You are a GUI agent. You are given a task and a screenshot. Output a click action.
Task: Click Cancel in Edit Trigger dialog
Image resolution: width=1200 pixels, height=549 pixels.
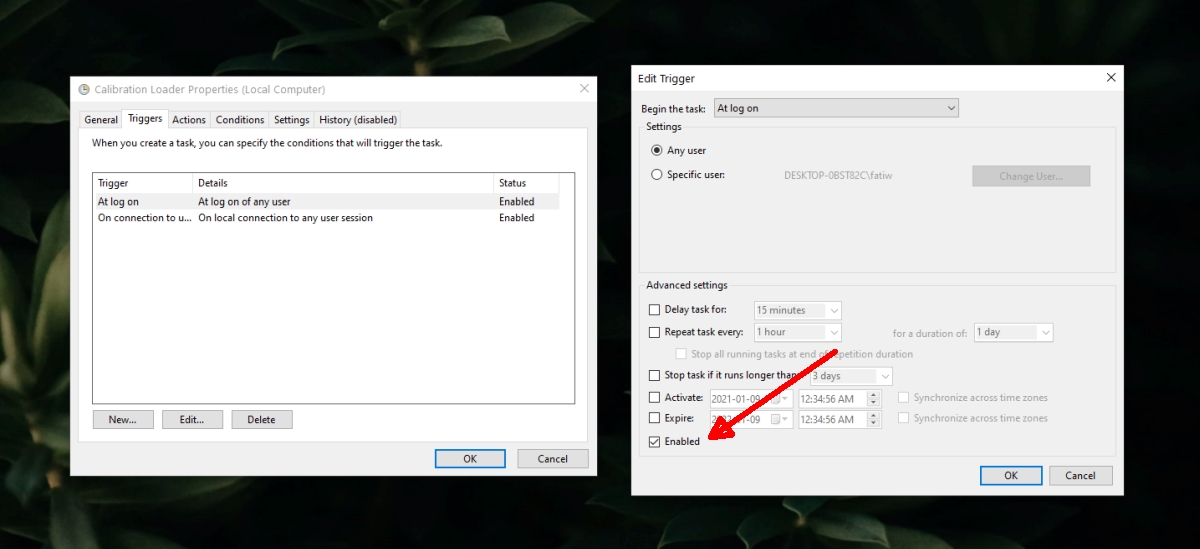[x=1081, y=476]
